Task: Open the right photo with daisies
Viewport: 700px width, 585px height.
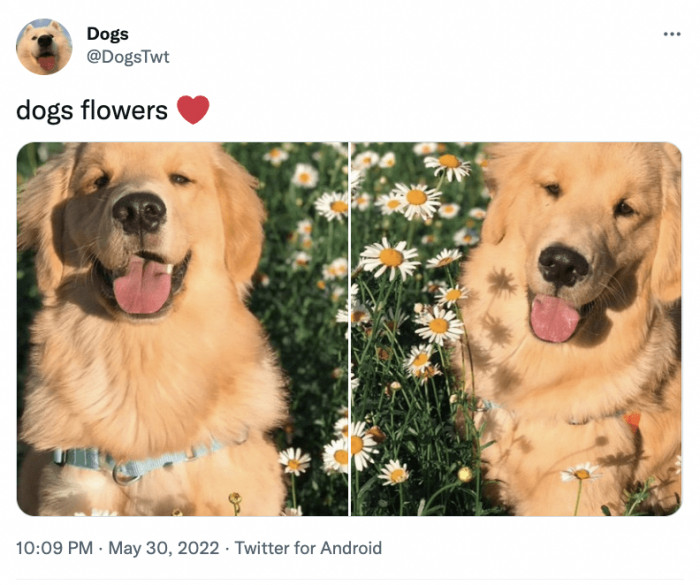Action: click(516, 328)
